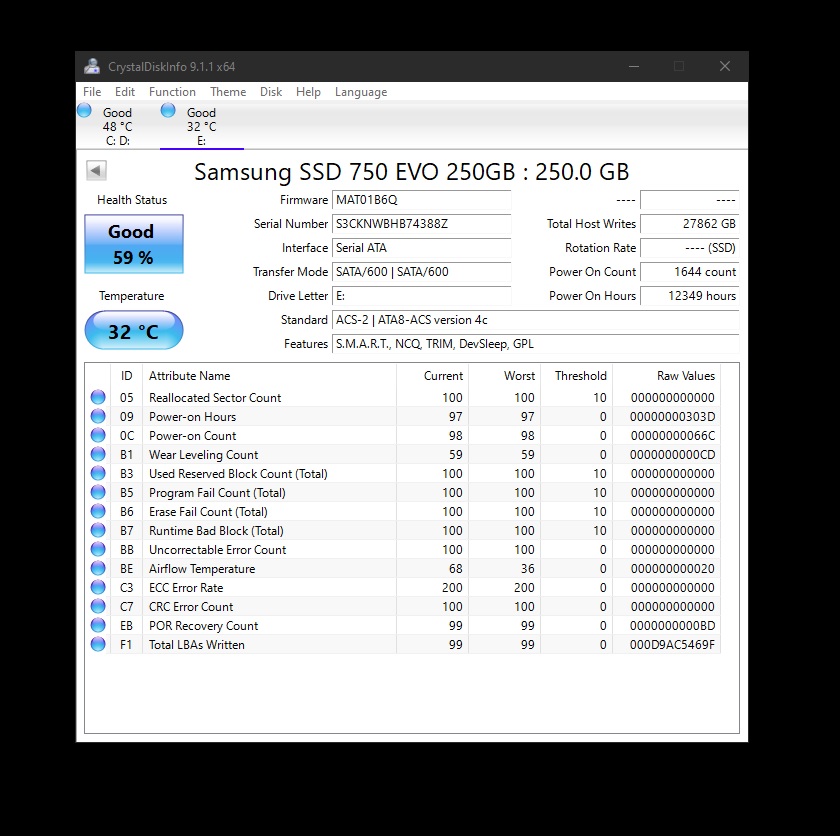Click status orb for Power-on Count row
This screenshot has width=840, height=836.
pos(98,435)
